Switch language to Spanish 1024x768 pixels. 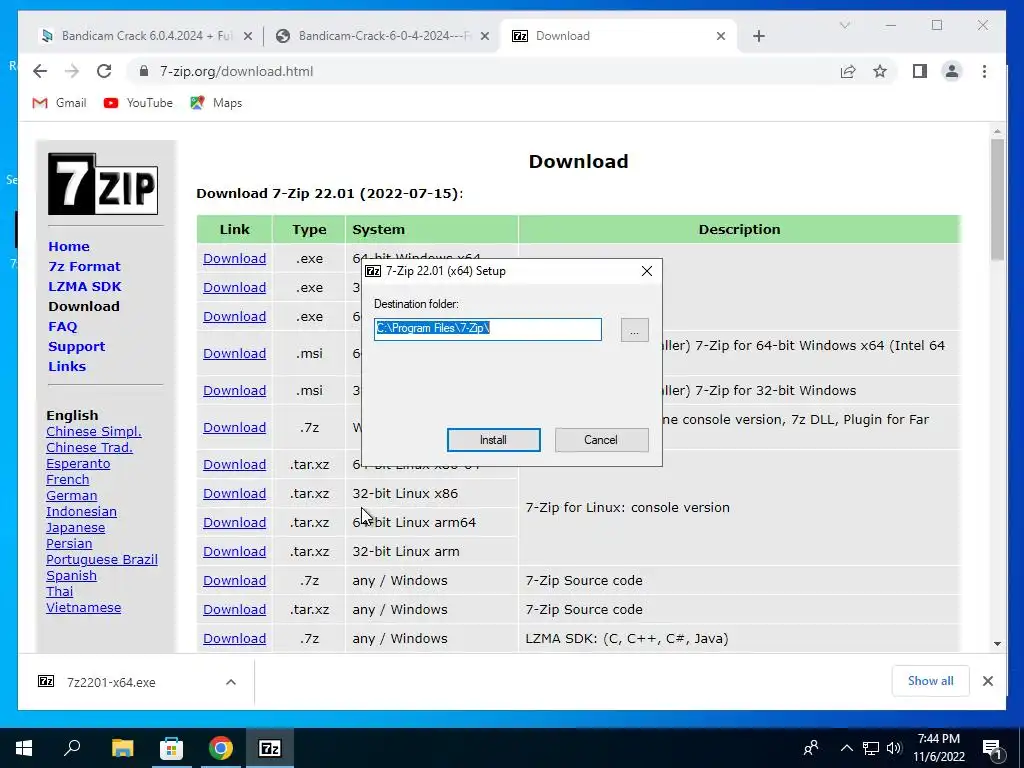(71, 575)
